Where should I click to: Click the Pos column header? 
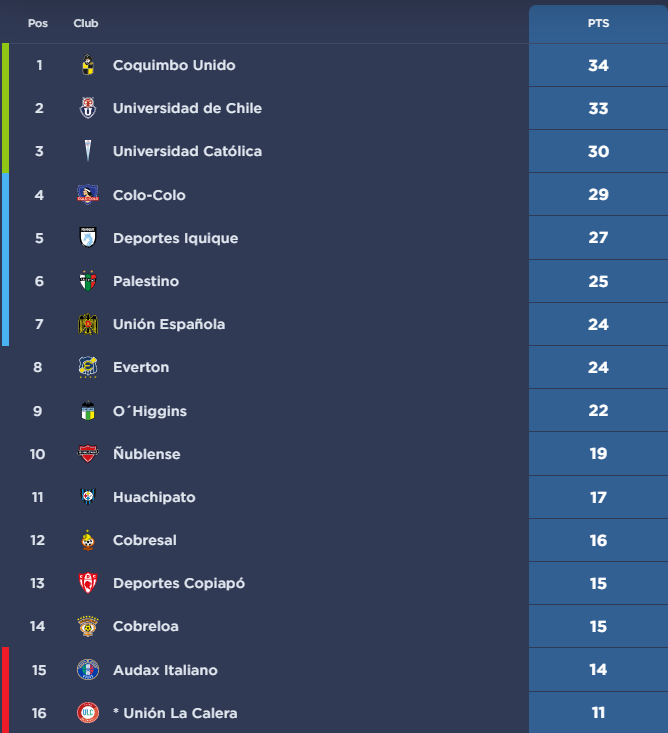[x=38, y=23]
